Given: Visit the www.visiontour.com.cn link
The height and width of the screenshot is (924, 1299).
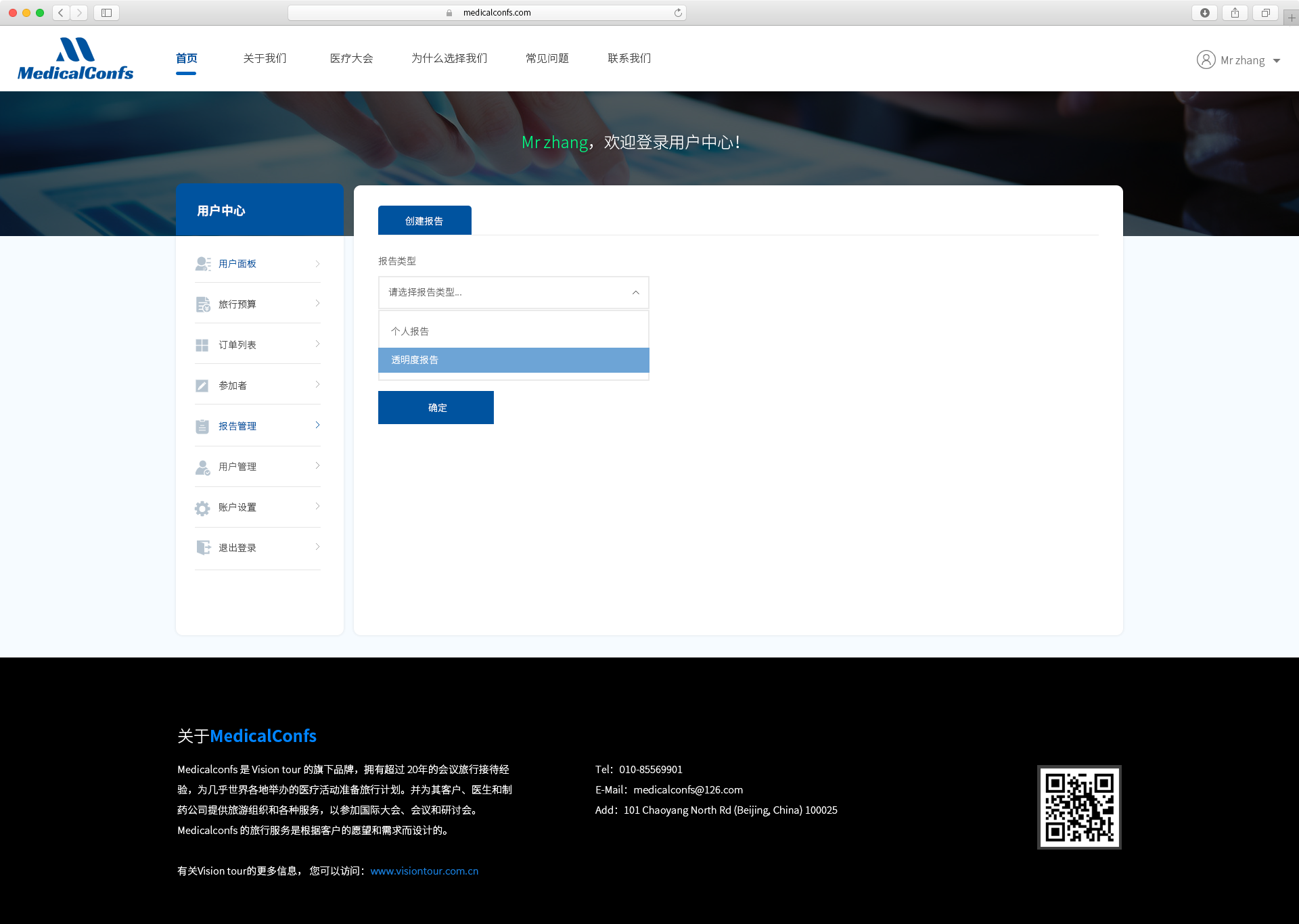Looking at the screenshot, I should (x=424, y=871).
